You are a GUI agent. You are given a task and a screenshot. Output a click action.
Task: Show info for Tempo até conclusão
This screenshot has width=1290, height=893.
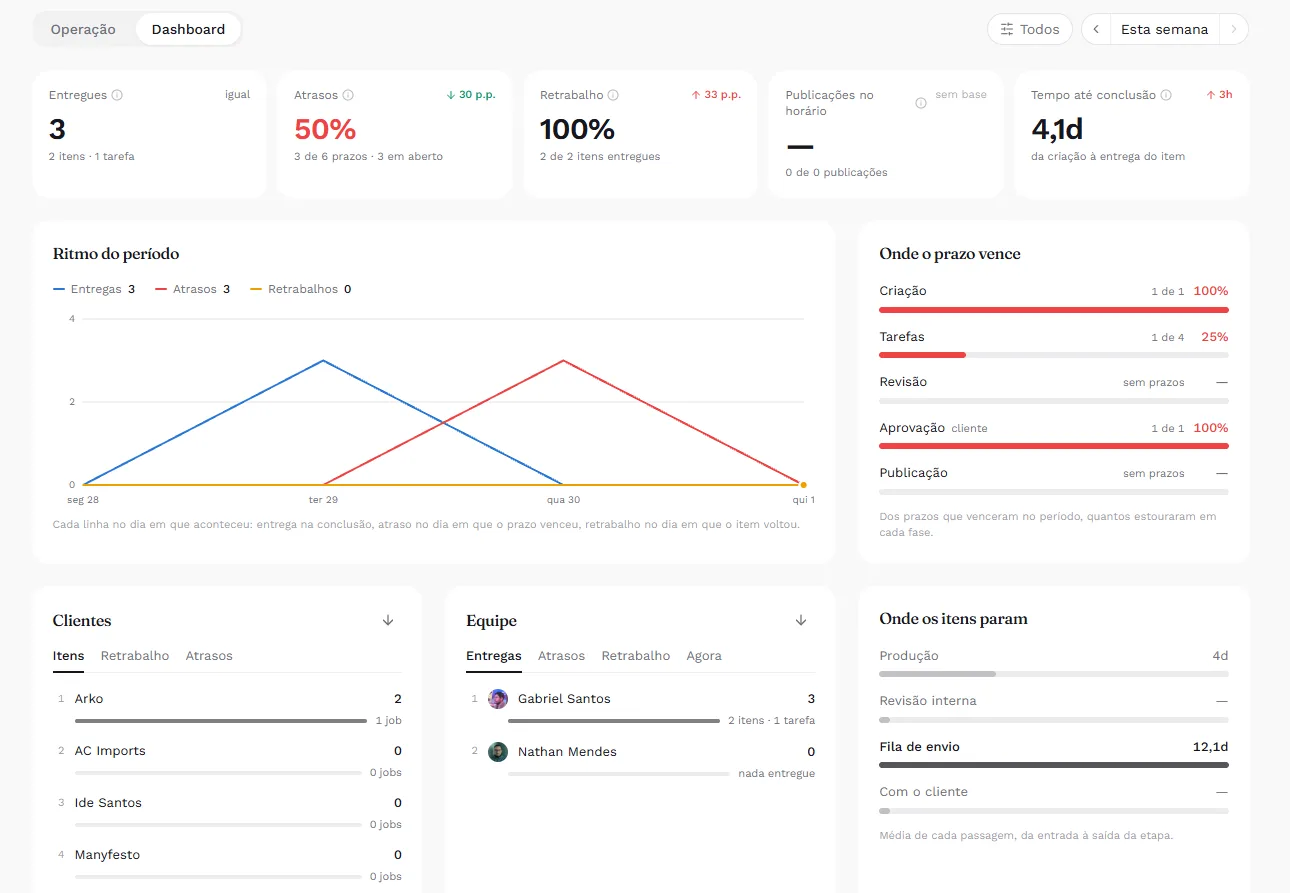(x=1166, y=95)
